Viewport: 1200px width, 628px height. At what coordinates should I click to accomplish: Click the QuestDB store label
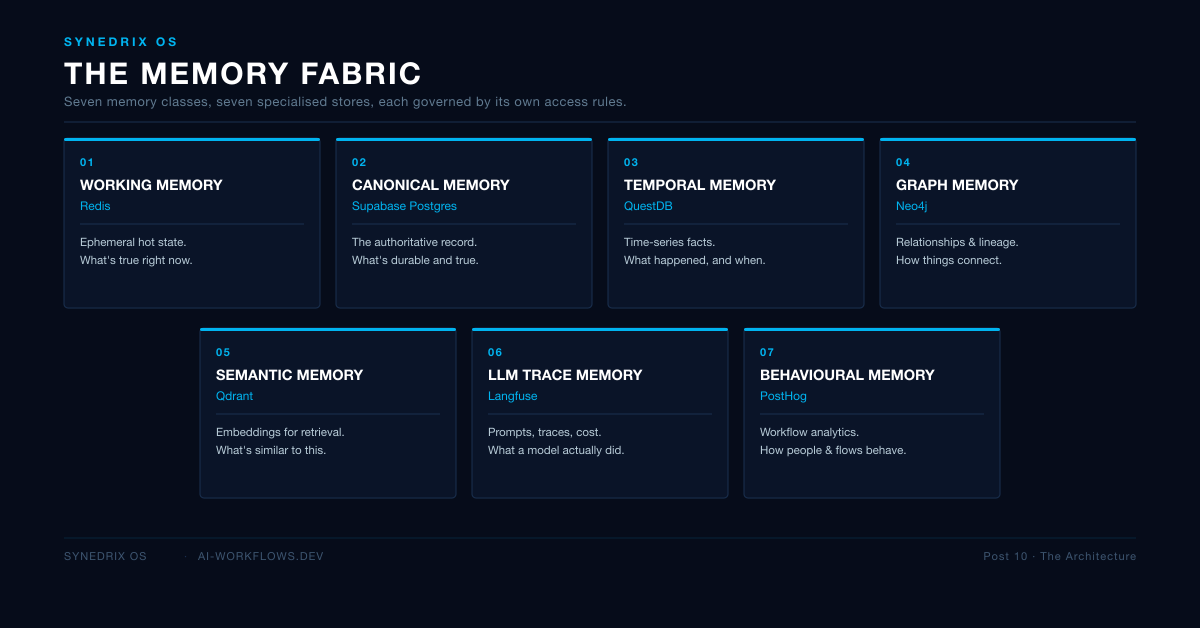648,206
